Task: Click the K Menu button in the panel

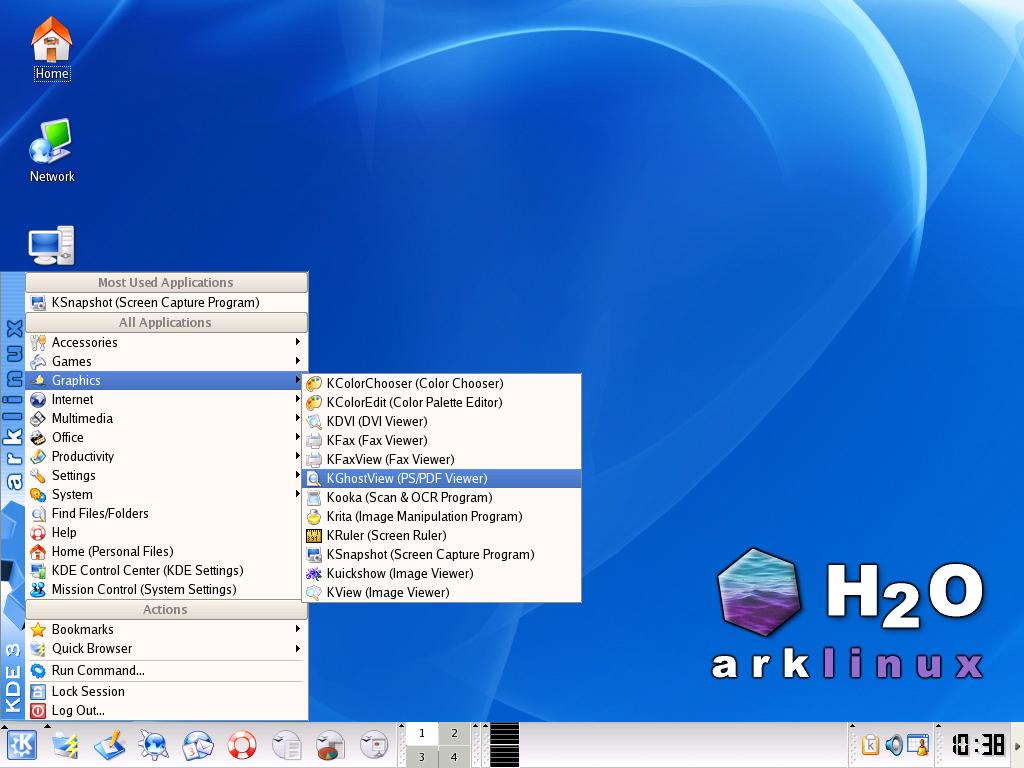Action: [x=22, y=745]
